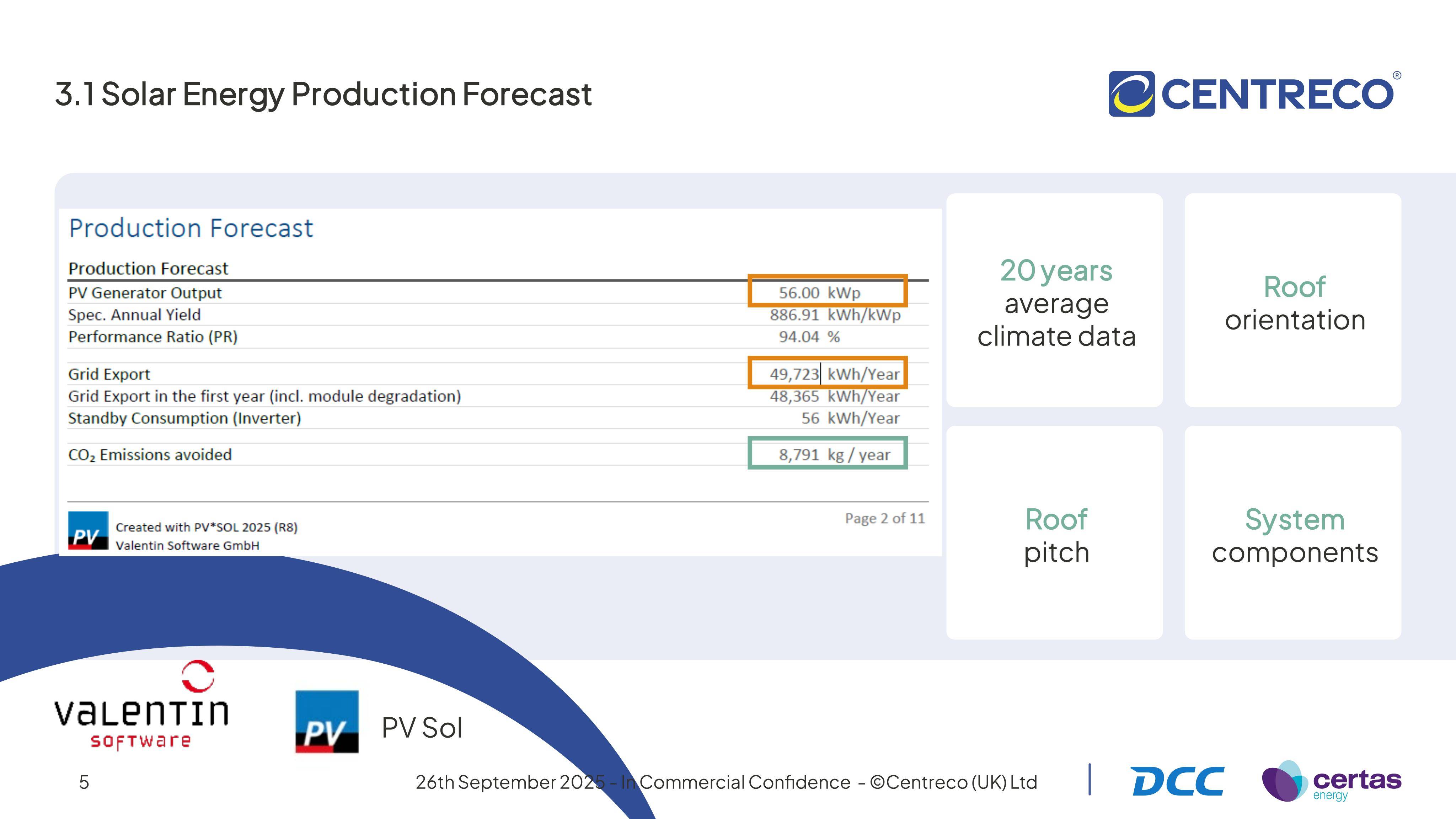Click the Spec. Annual Yield label
This screenshot has height=819, width=1456.
(x=134, y=315)
